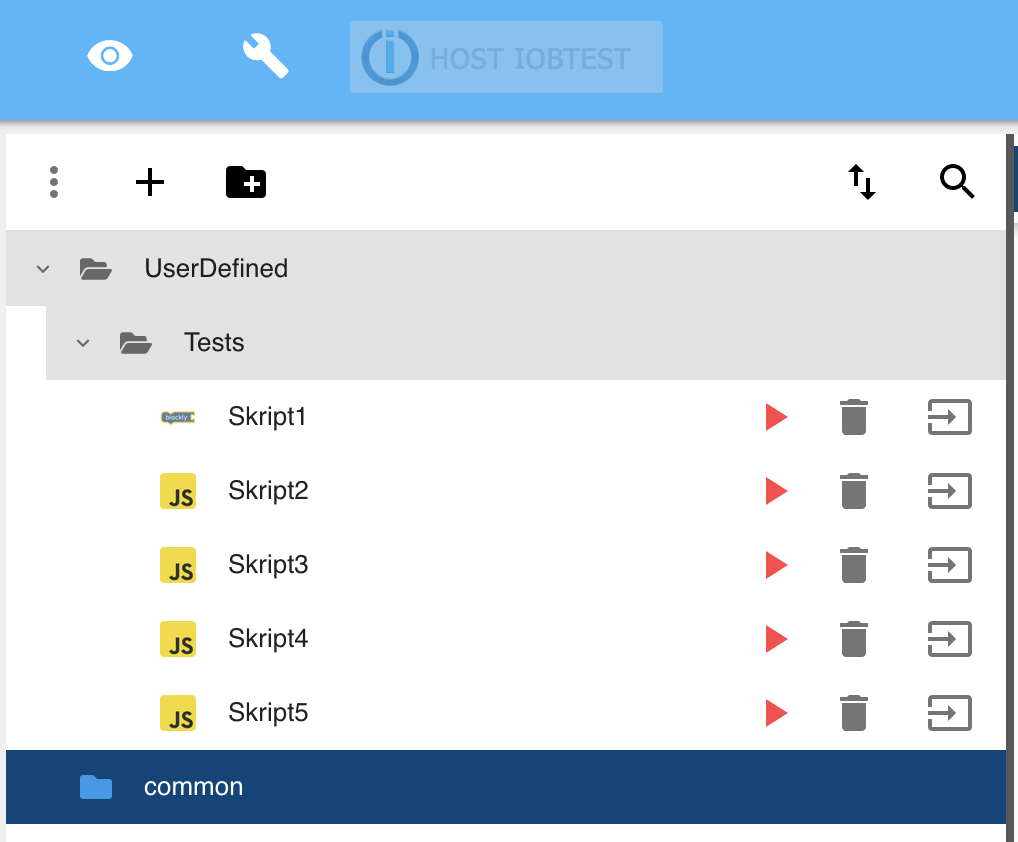
Task: Open the three-dot options menu
Action: point(54,182)
